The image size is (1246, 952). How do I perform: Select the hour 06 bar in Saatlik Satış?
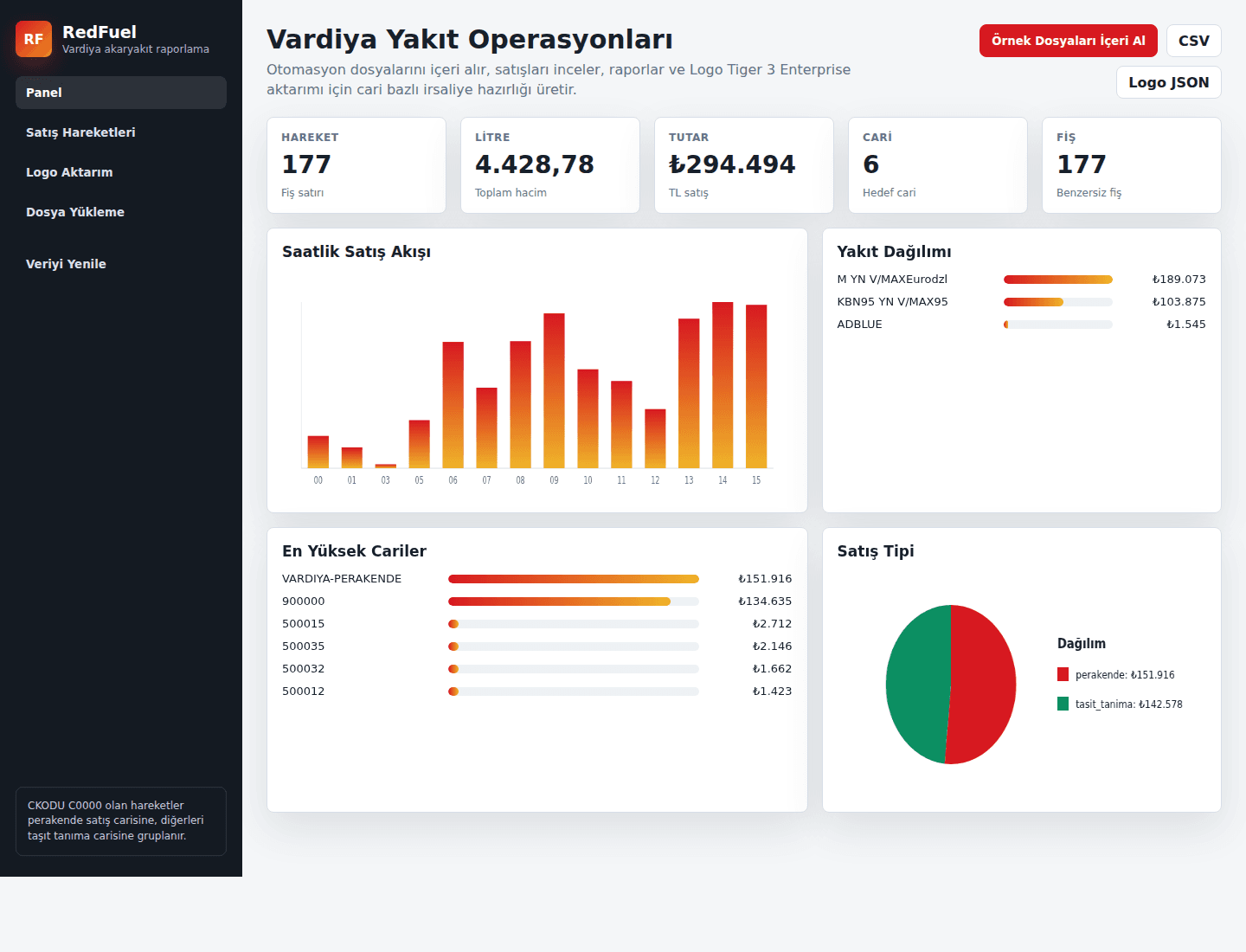coord(453,405)
